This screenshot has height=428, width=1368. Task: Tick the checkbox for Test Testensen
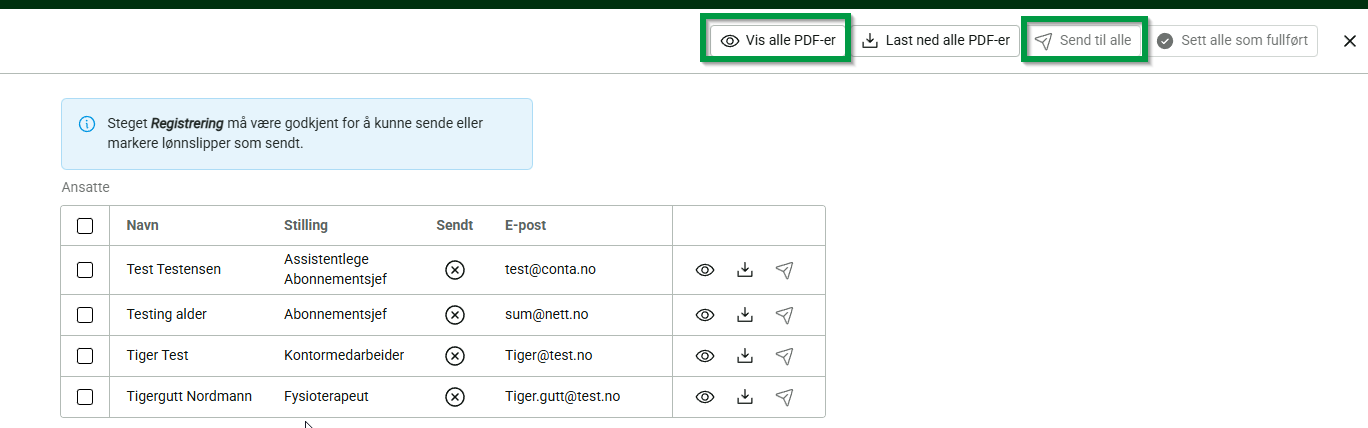click(85, 270)
